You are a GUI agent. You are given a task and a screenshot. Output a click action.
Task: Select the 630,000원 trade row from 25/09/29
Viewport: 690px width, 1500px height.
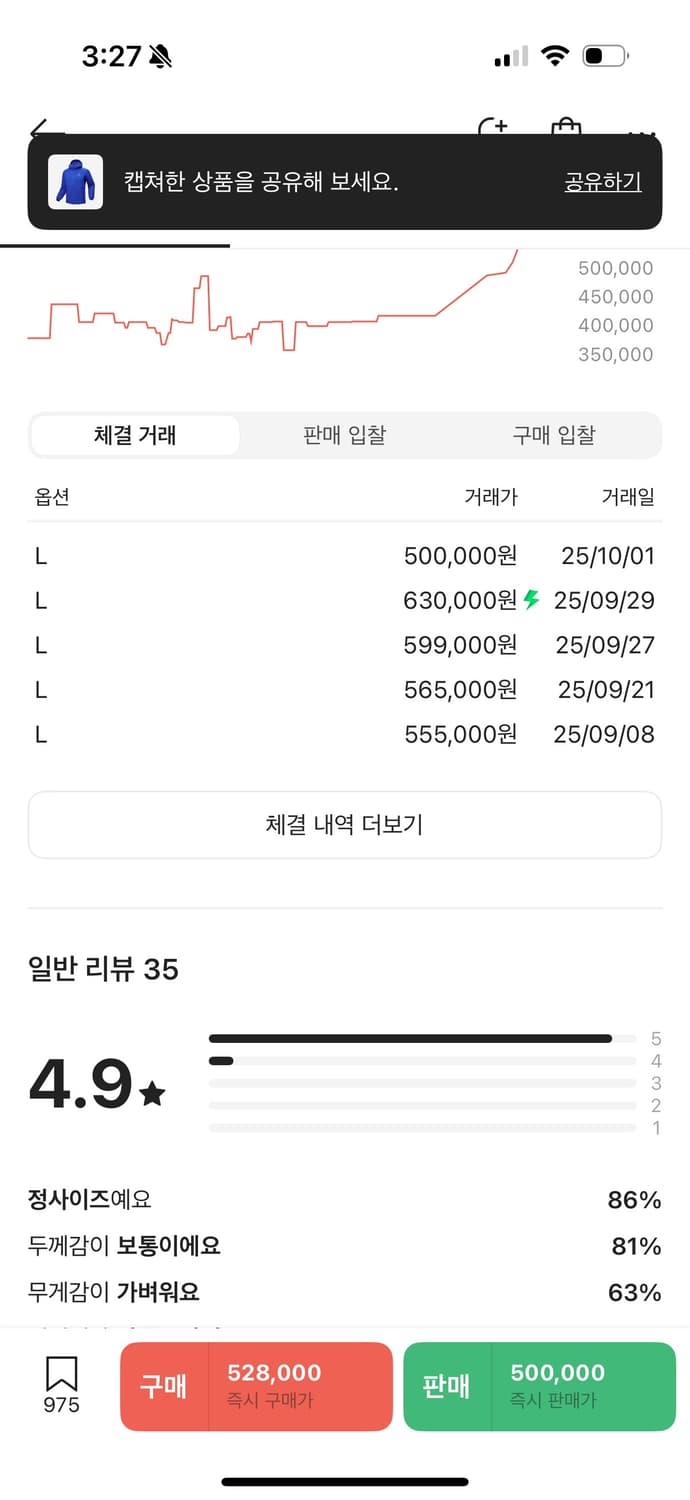345,600
